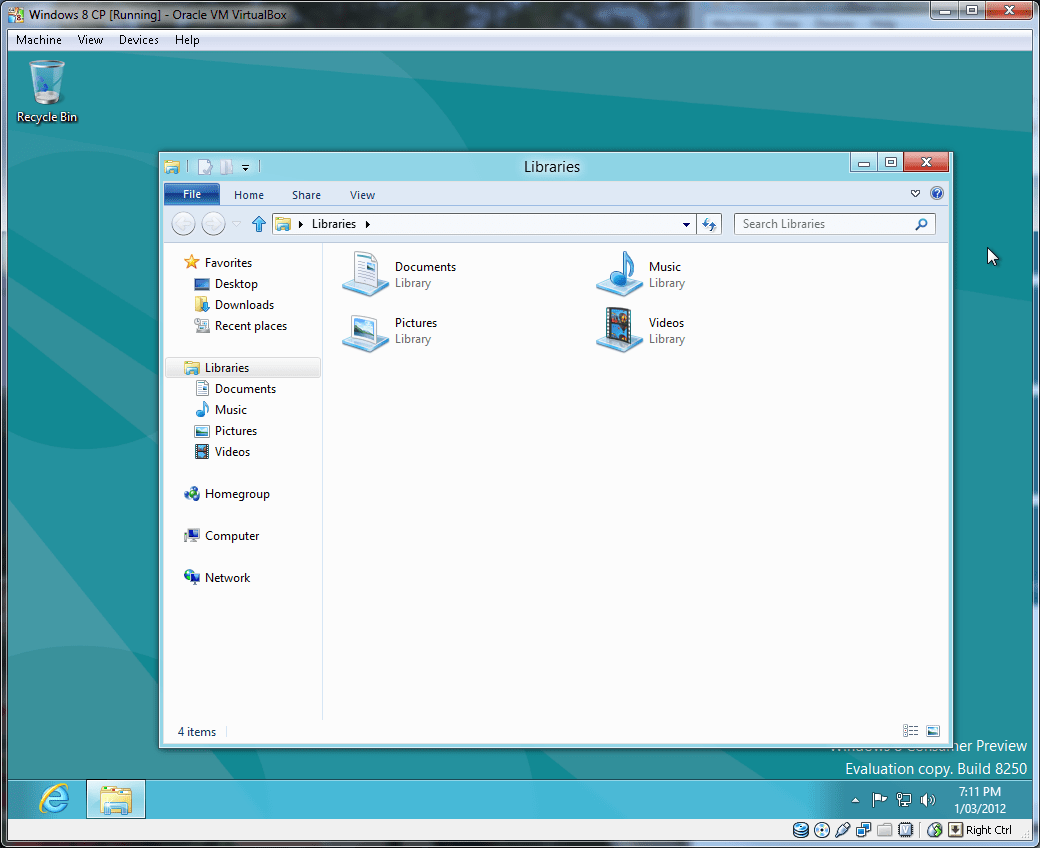Image resolution: width=1040 pixels, height=848 pixels.
Task: Open recent locations dropdown arrow
Action: point(236,225)
